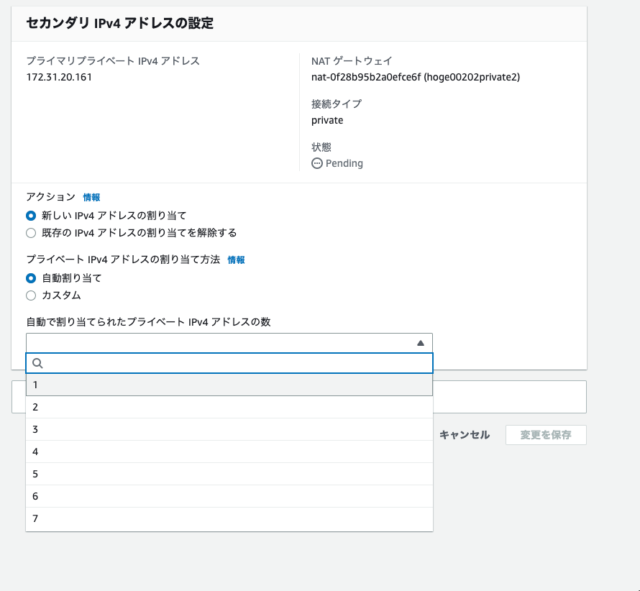Choose カスタム assignment method
Screen dimensions: 640x591
pos(31,296)
